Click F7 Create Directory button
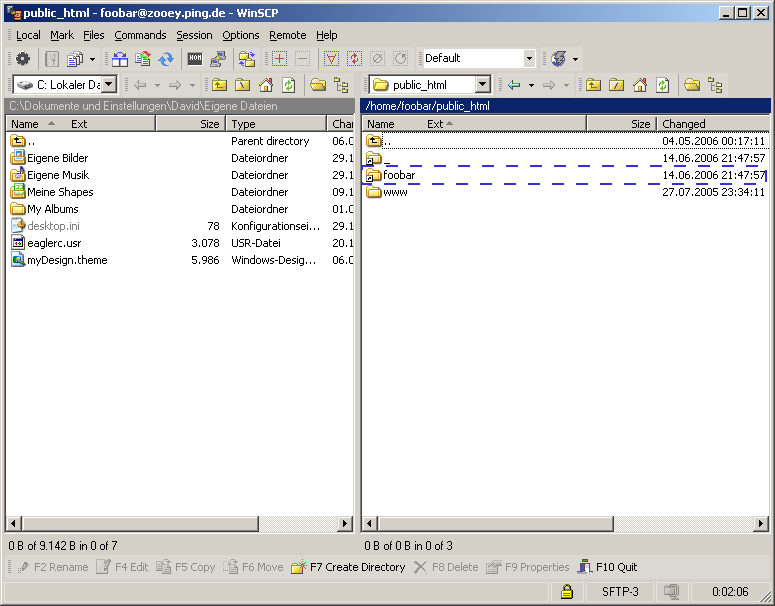This screenshot has height=606, width=775. click(x=348, y=567)
